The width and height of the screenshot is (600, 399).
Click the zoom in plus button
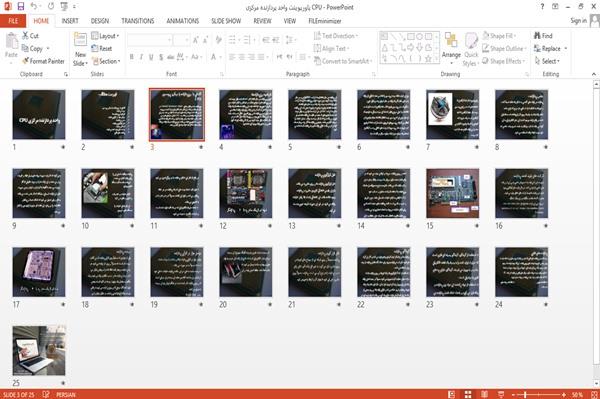tap(564, 394)
